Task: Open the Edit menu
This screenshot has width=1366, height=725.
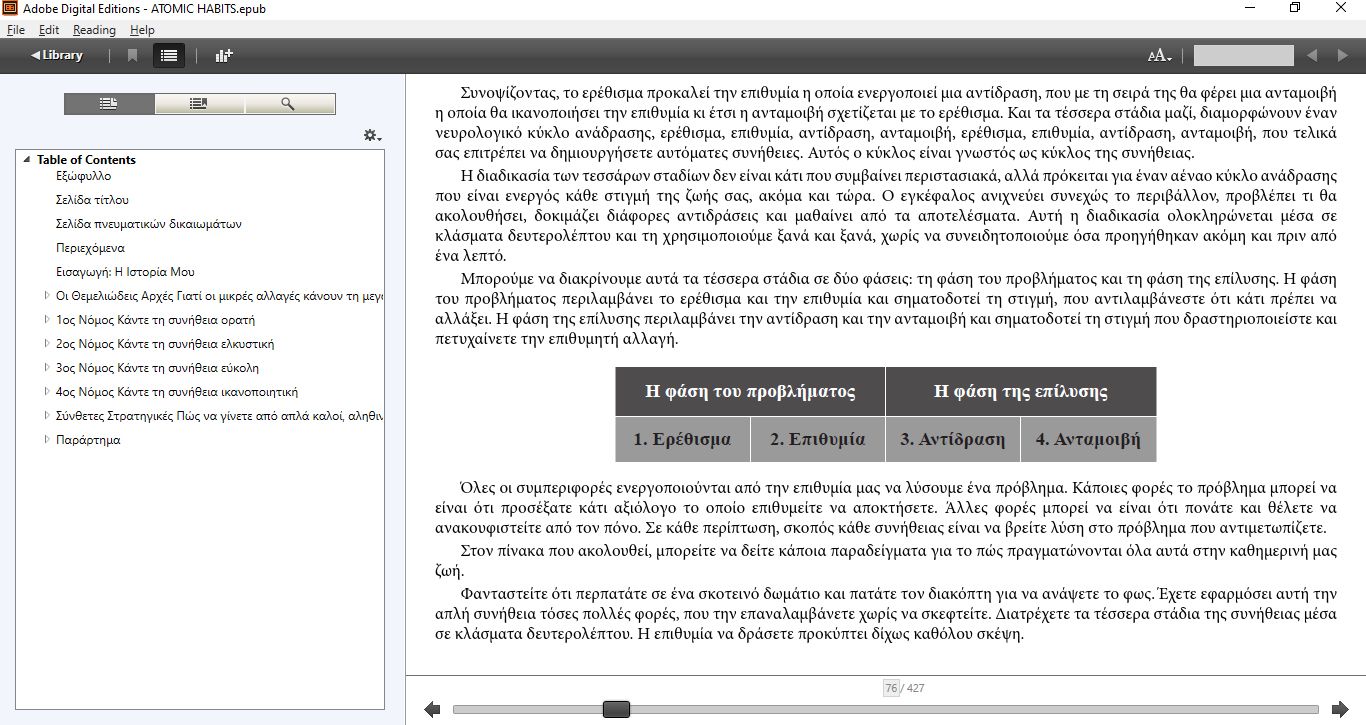Action: (49, 30)
